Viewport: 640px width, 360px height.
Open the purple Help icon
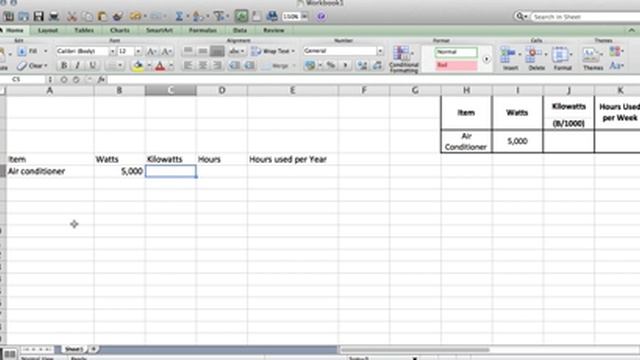coord(321,16)
